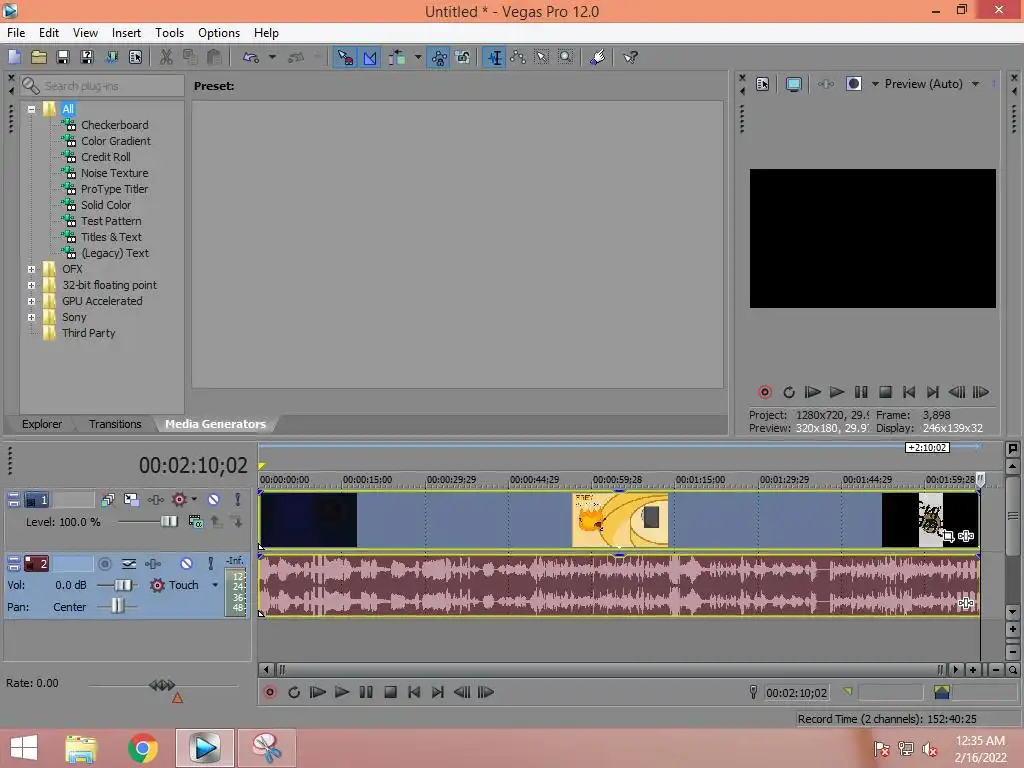Expand the Sony folder
The width and height of the screenshot is (1024, 768).
(31, 317)
